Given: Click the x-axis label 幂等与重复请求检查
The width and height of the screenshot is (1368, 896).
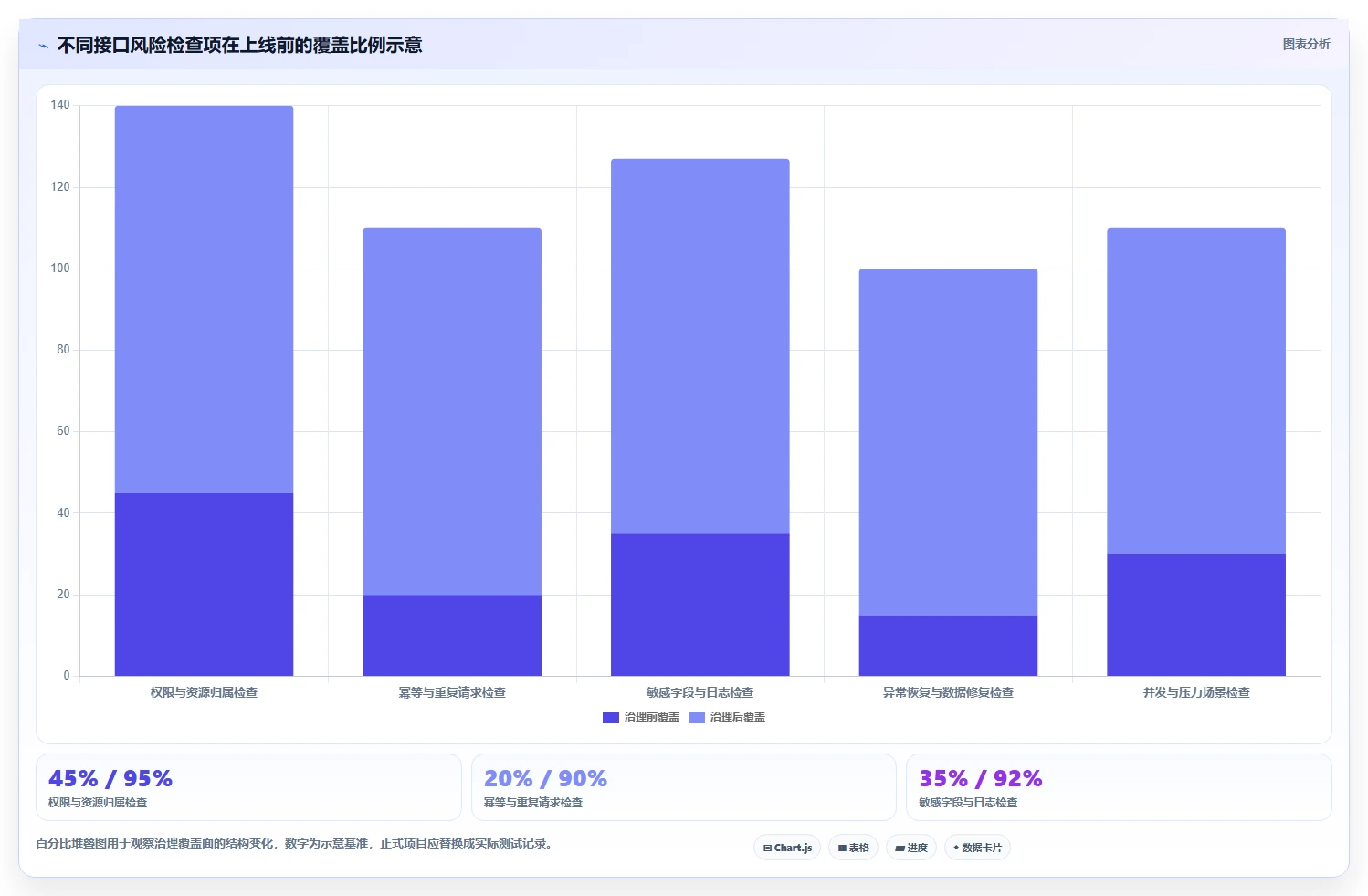Looking at the screenshot, I should (x=452, y=692).
